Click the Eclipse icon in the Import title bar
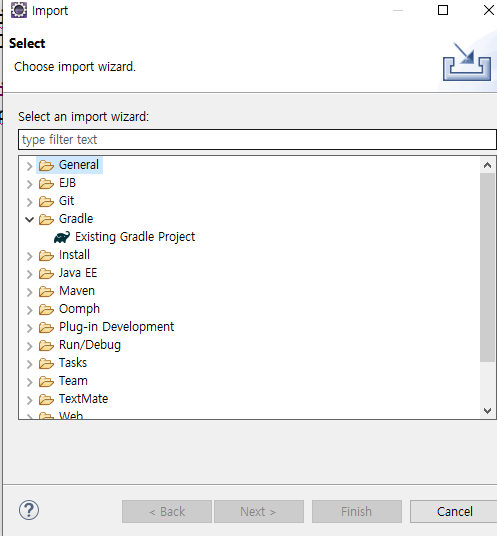Viewport: 497px width, 536px height. tap(18, 10)
